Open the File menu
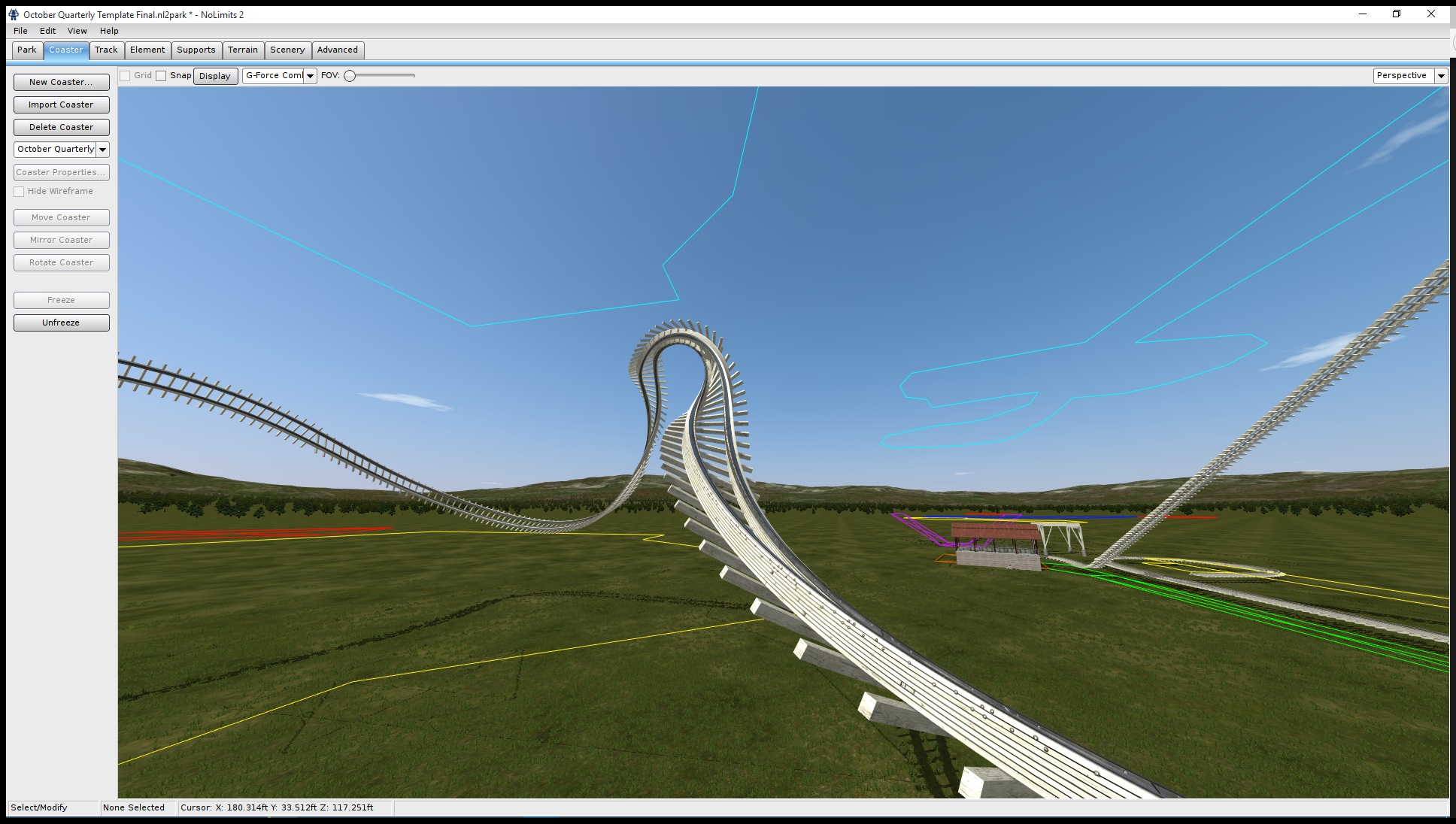Viewport: 1456px width, 824px height. click(20, 31)
